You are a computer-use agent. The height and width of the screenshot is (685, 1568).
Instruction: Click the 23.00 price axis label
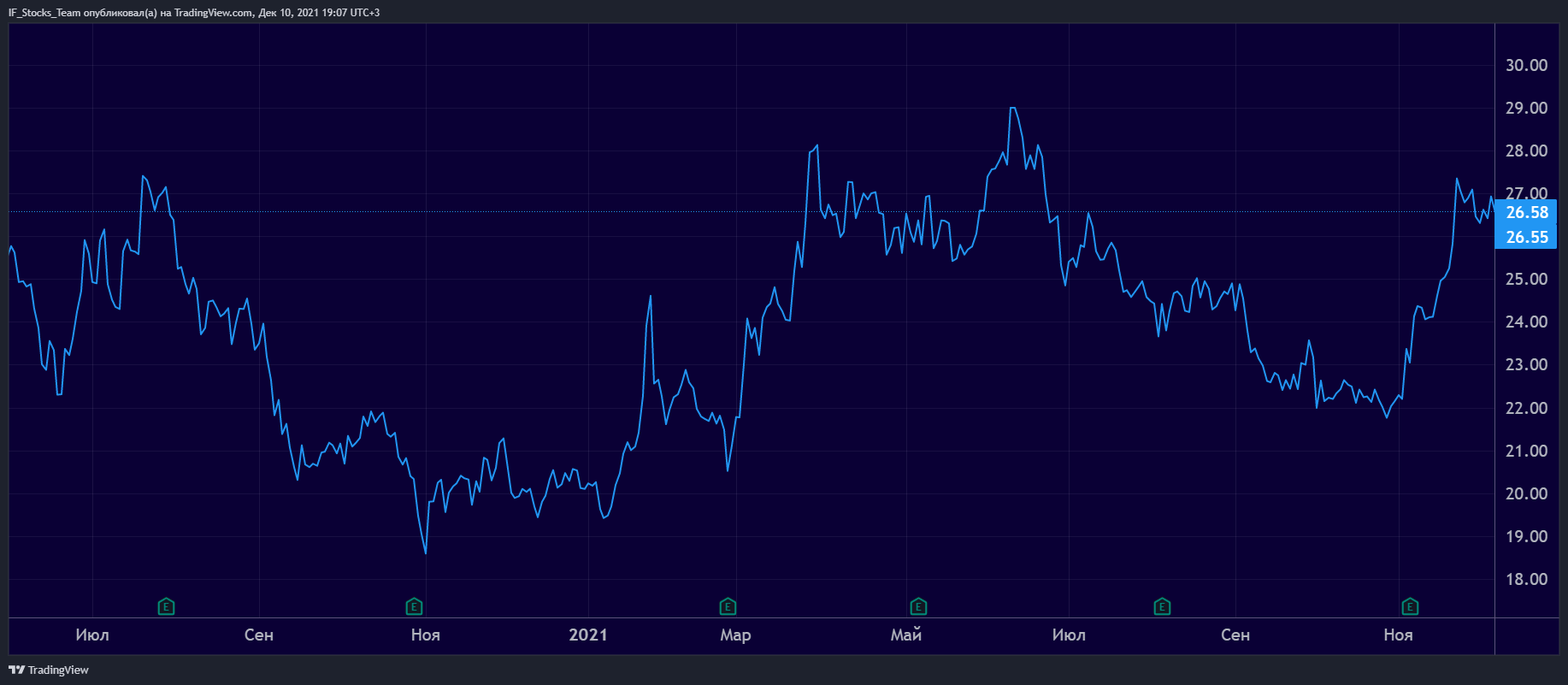[1526, 364]
